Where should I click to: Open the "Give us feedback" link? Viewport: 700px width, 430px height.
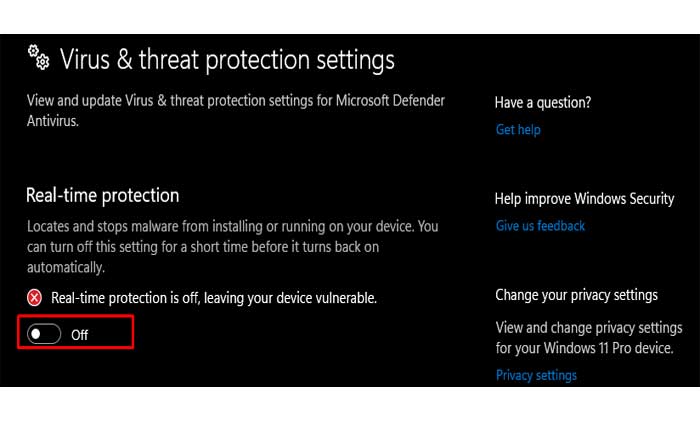click(x=540, y=226)
